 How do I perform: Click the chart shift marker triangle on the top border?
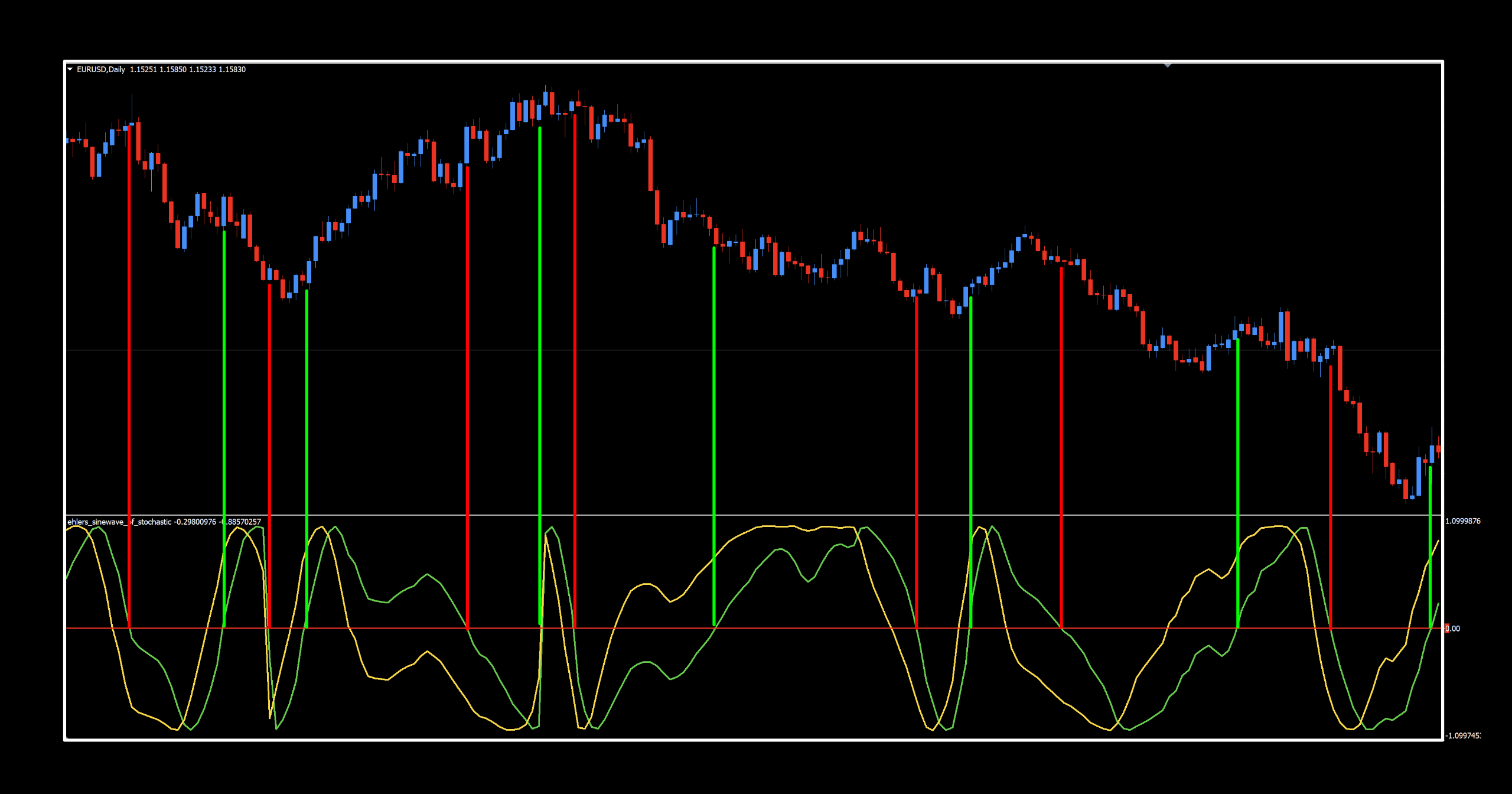coord(1168,65)
